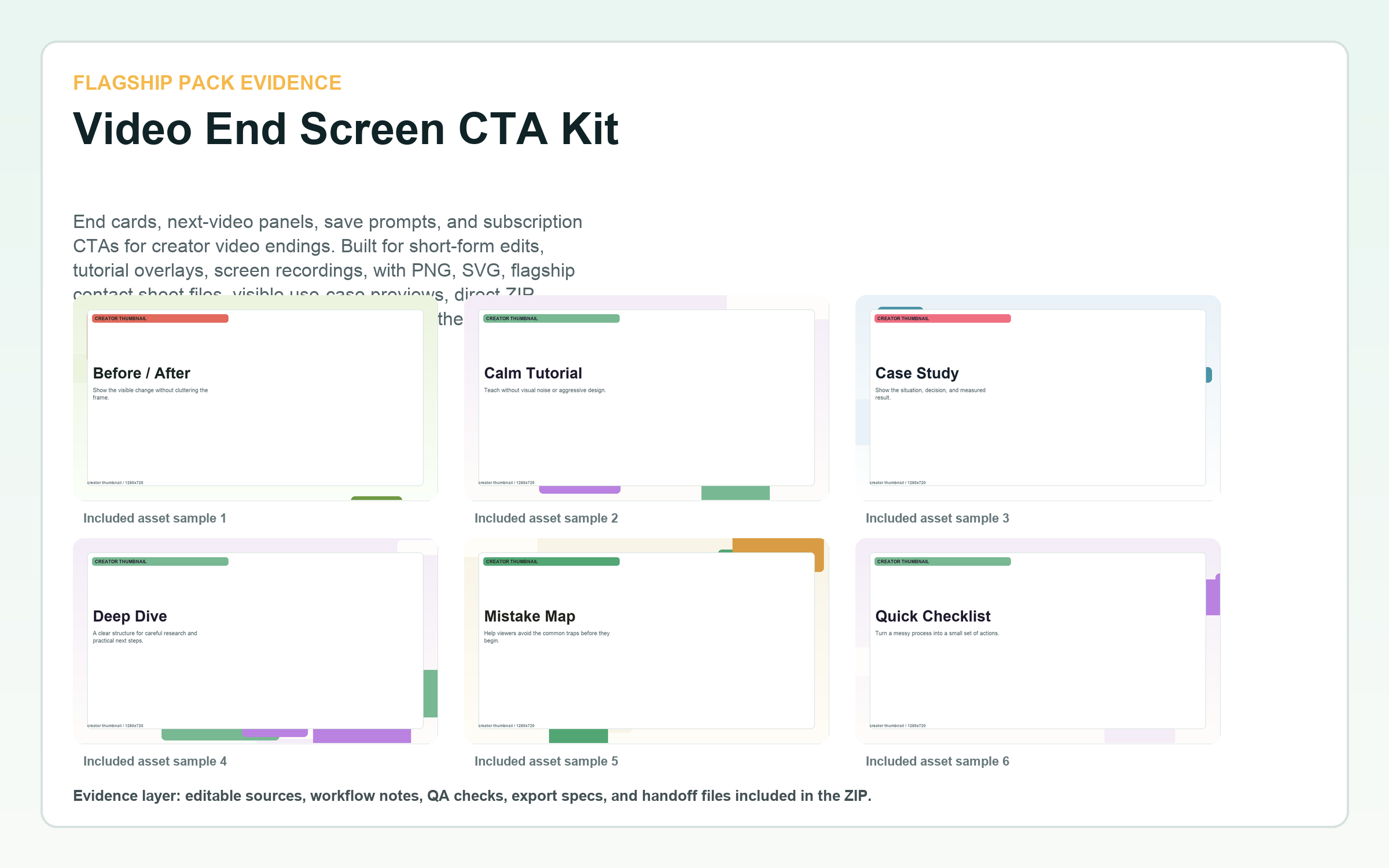Viewport: 1389px width, 868px height.
Task: Open the Mistake Map thumbnail preview
Action: pos(646,641)
